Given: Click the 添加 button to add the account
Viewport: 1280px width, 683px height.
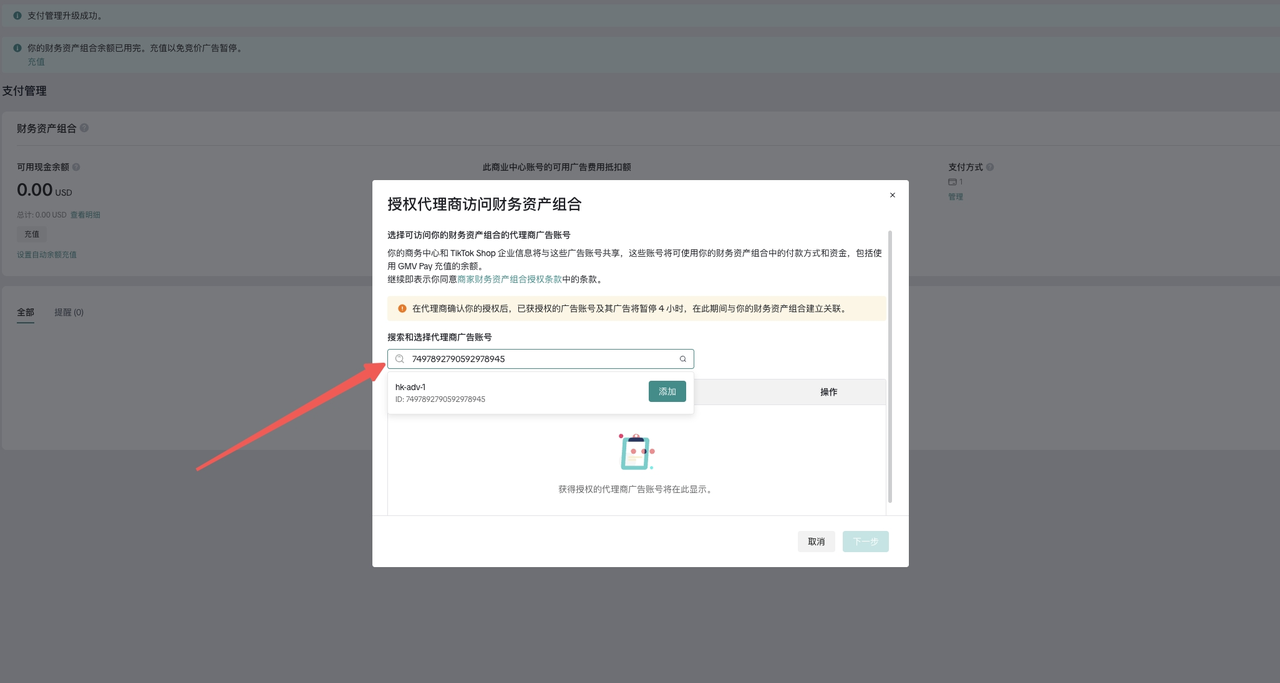Looking at the screenshot, I should 667,391.
